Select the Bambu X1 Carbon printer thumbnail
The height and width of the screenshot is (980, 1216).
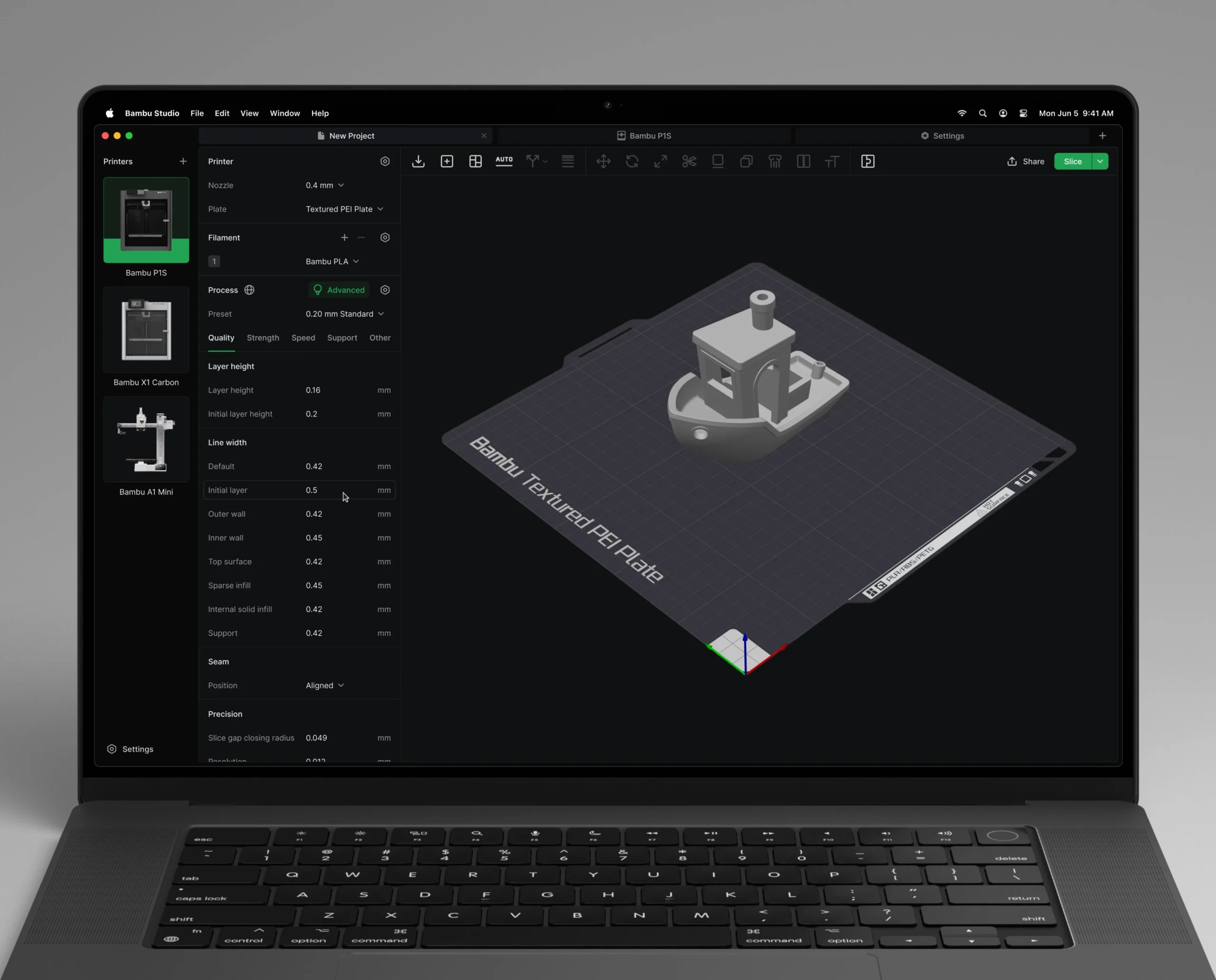[146, 330]
